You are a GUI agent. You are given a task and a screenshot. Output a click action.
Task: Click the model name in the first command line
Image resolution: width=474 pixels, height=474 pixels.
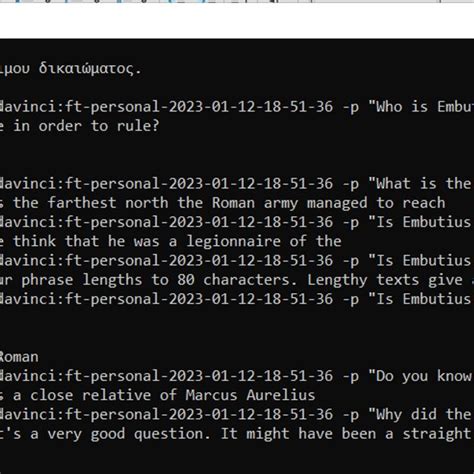166,107
